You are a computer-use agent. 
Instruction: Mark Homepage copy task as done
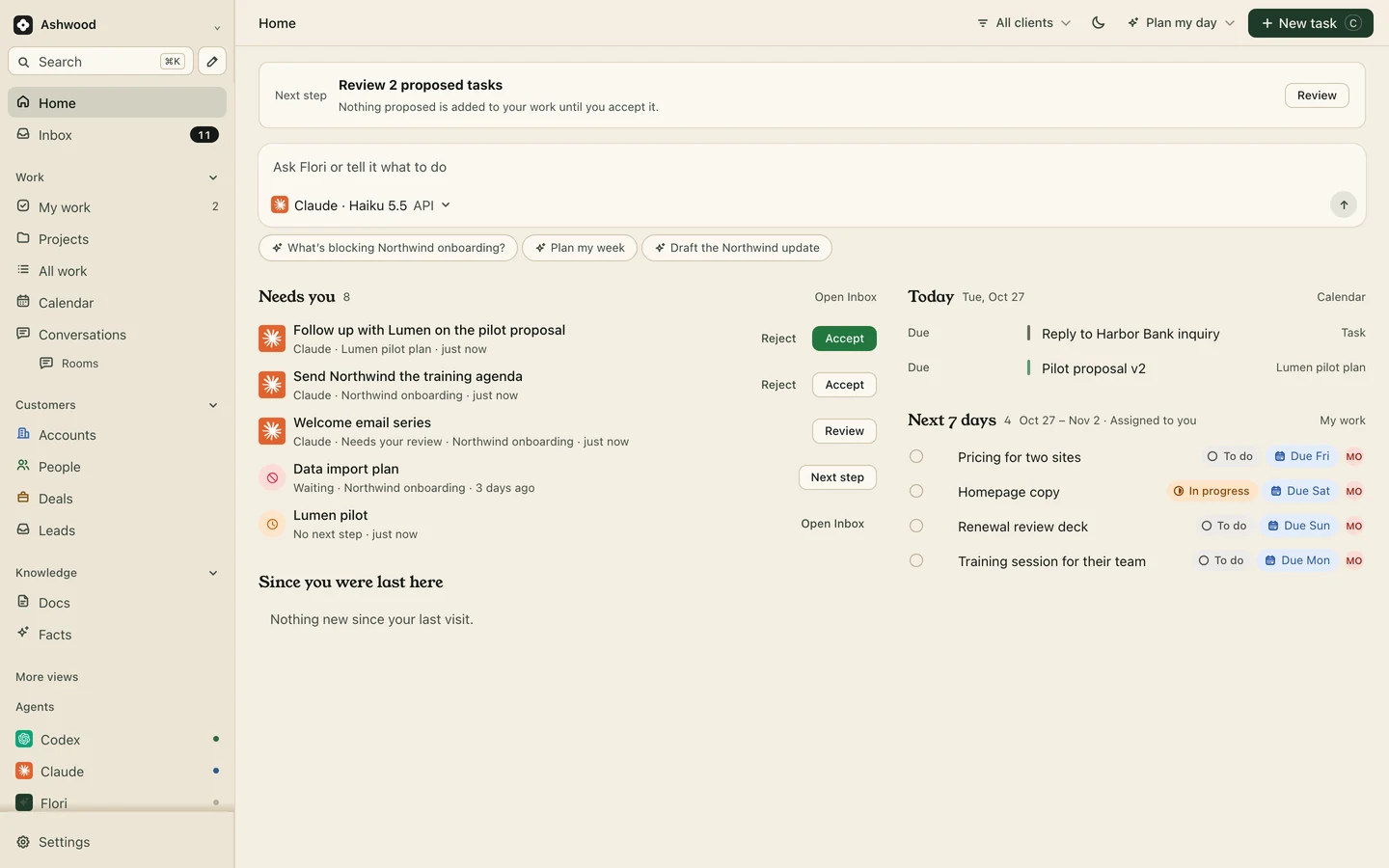tap(916, 491)
